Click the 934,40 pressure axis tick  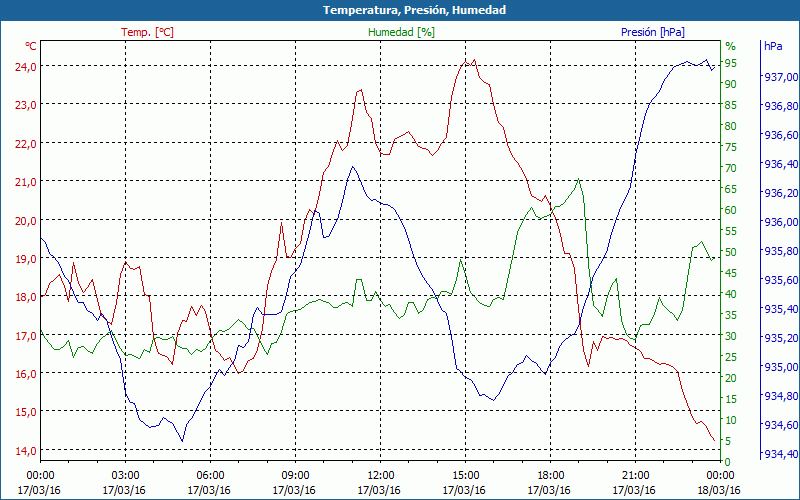[780, 454]
